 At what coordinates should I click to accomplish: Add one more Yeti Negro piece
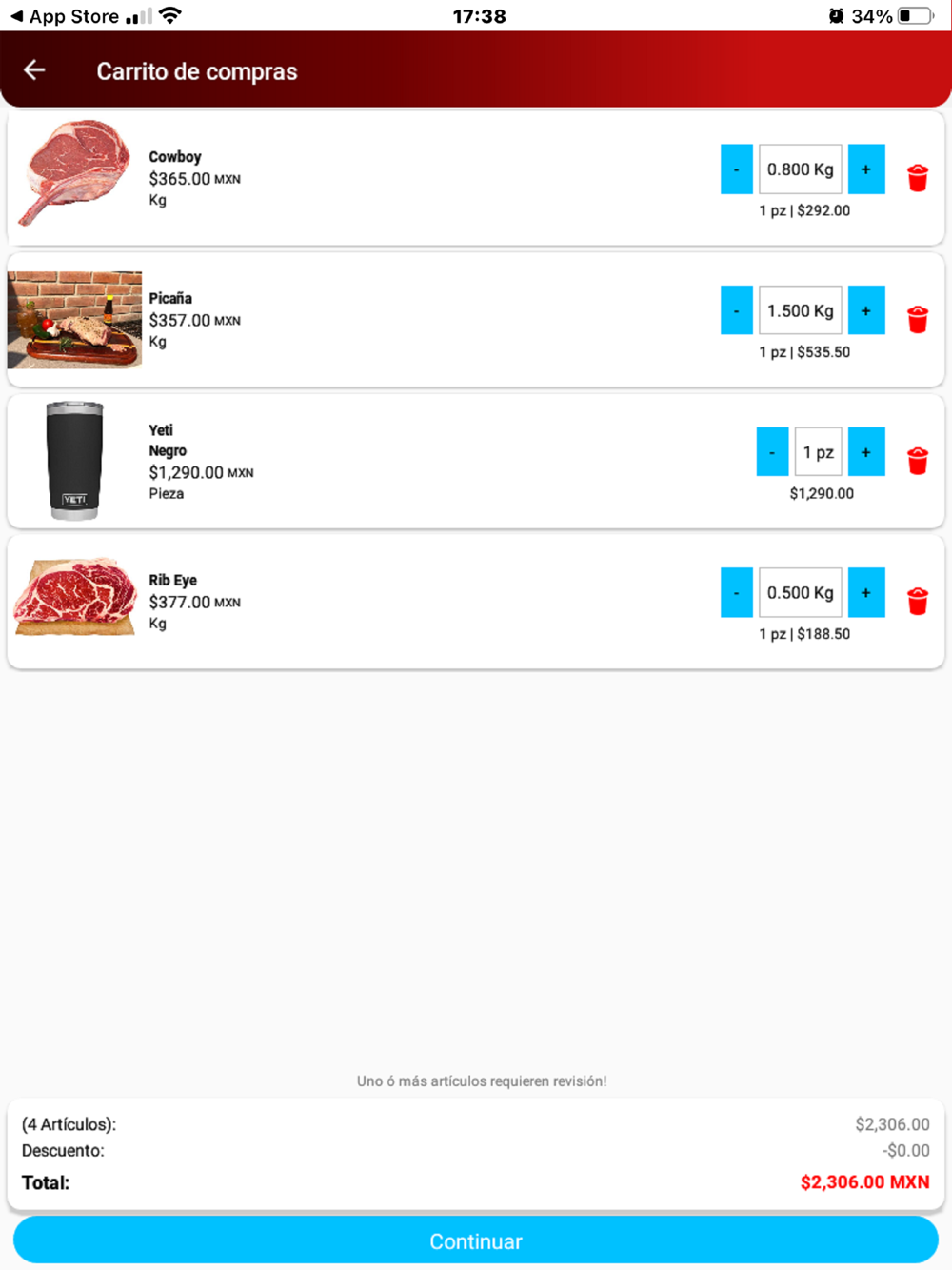[x=866, y=452]
